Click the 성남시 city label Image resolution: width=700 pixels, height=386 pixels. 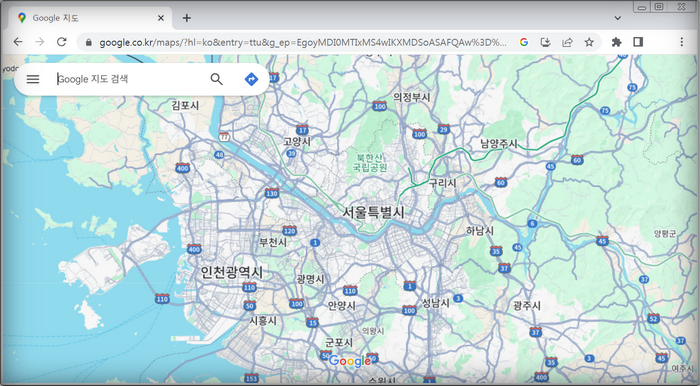coord(436,303)
